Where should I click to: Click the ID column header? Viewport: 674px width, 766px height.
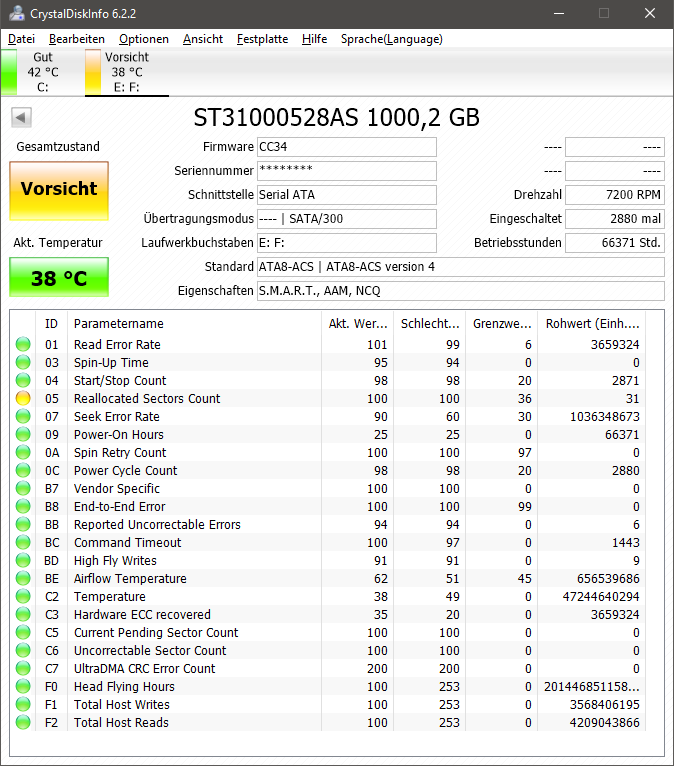click(51, 324)
